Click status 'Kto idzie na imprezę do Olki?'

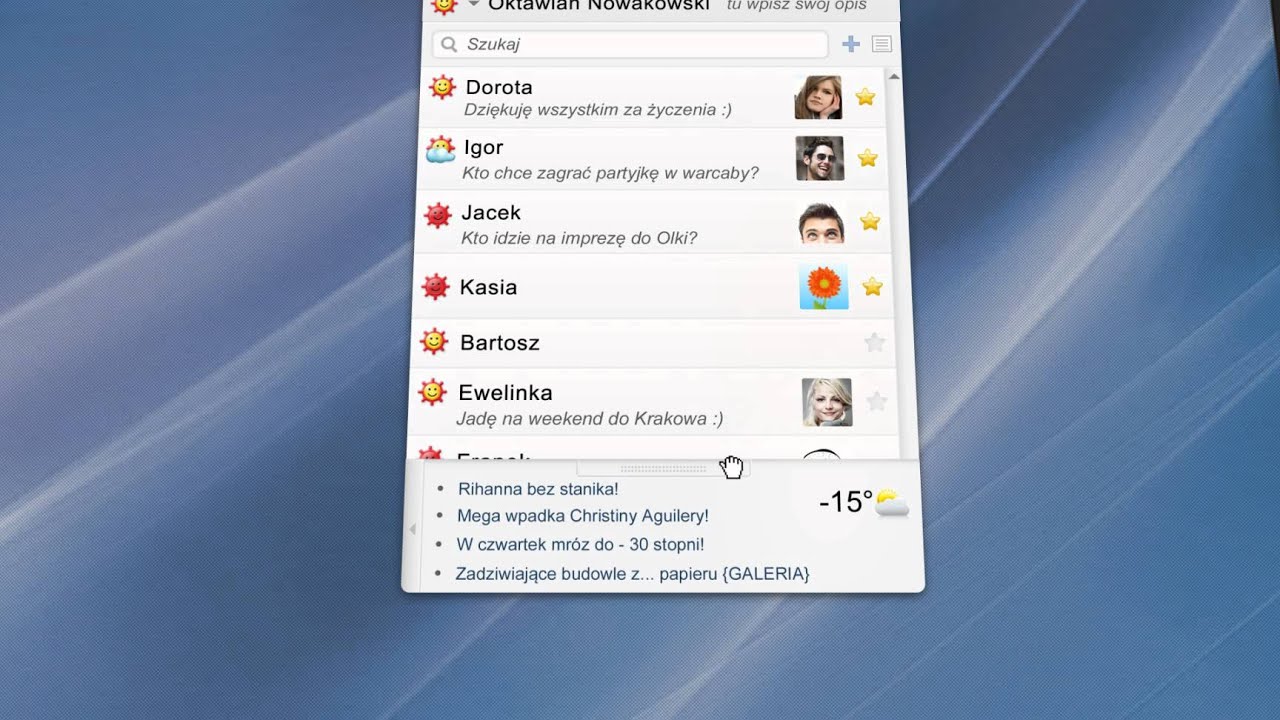[579, 238]
